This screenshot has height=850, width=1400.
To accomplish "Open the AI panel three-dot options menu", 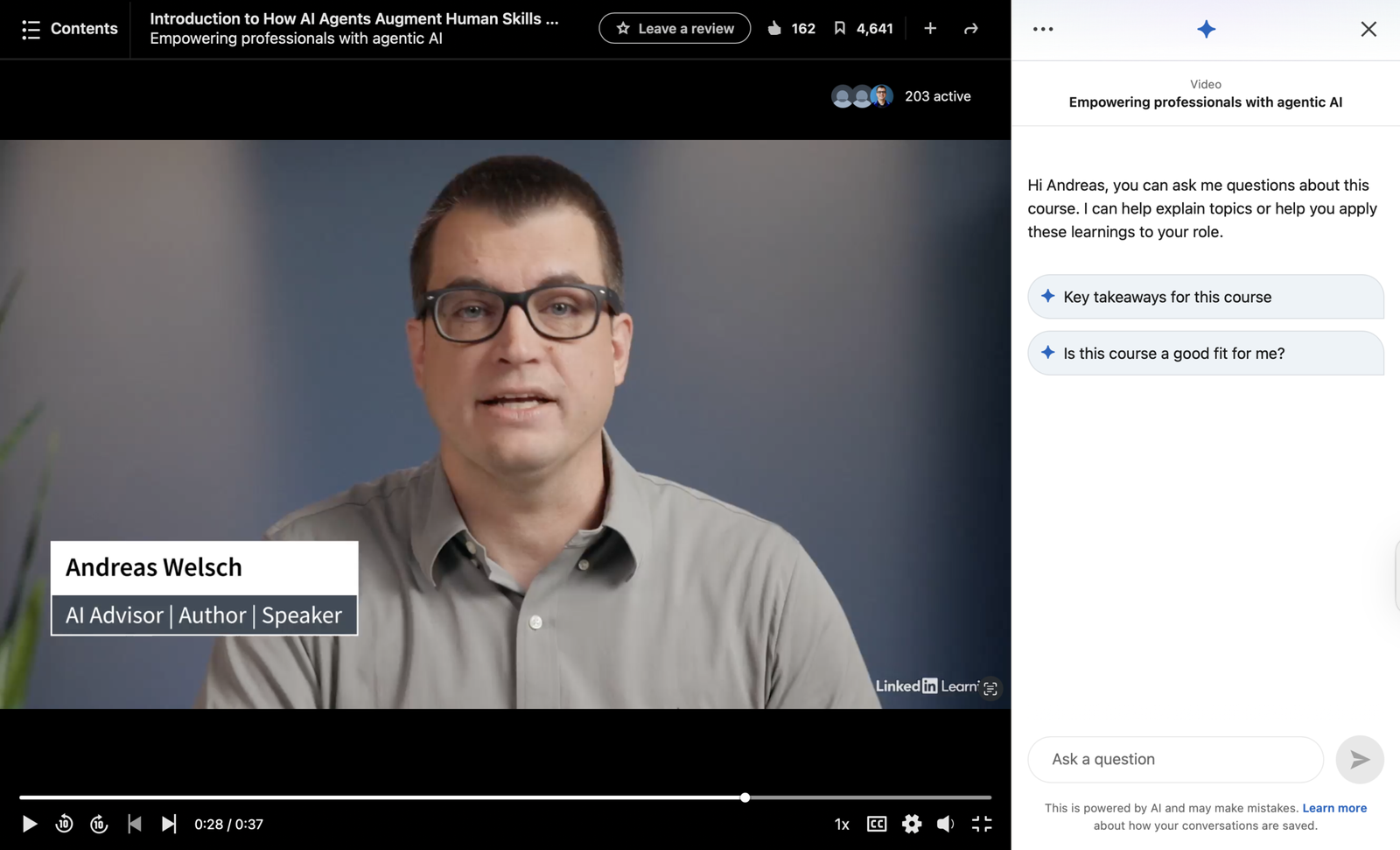I will click(1043, 29).
